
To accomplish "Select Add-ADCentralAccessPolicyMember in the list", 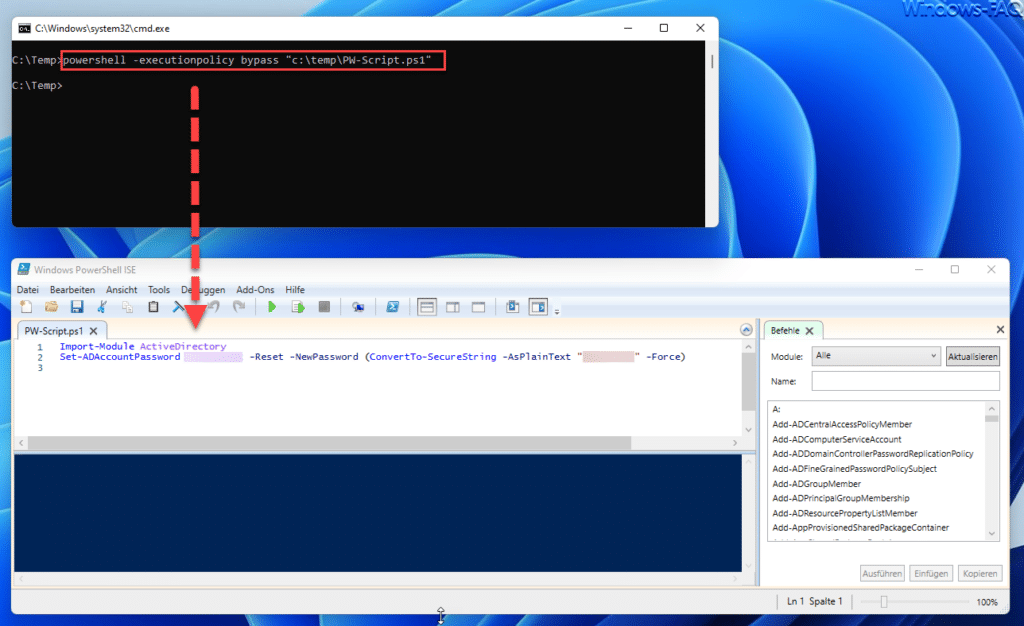I will [842, 424].
